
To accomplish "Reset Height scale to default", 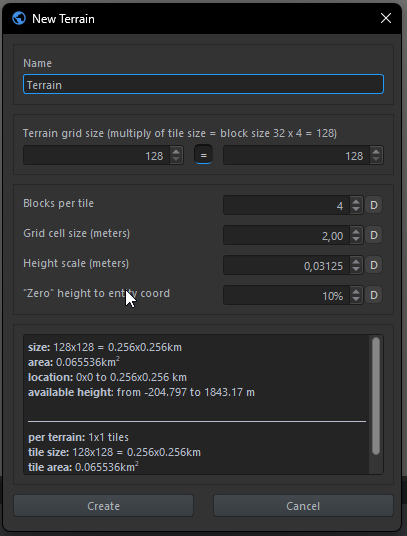I will [x=374, y=265].
